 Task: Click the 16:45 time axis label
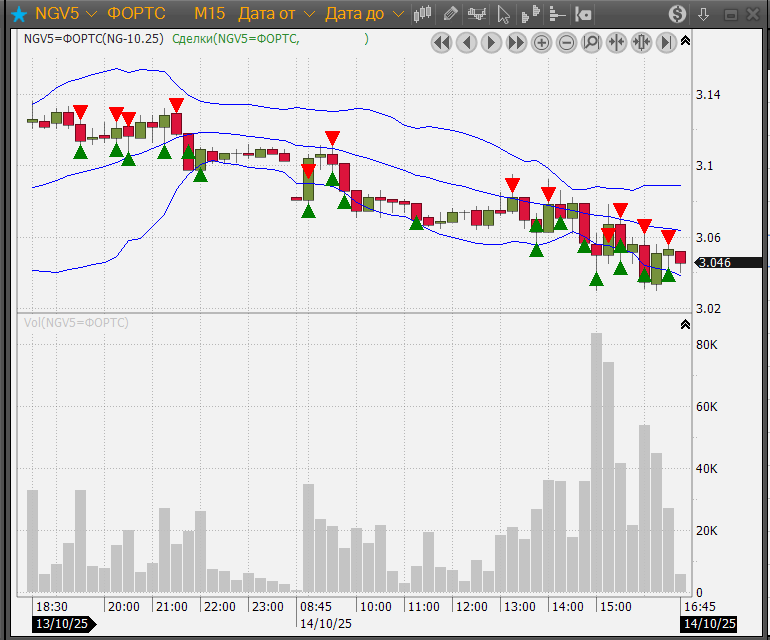[x=700, y=607]
